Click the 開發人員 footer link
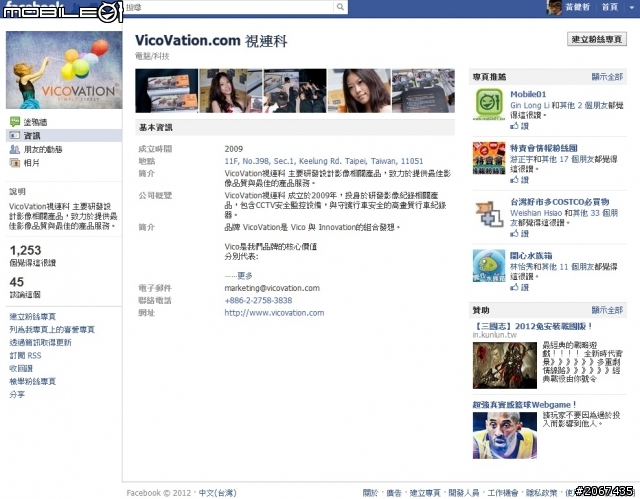This screenshot has height=499, width=640. (x=464, y=493)
